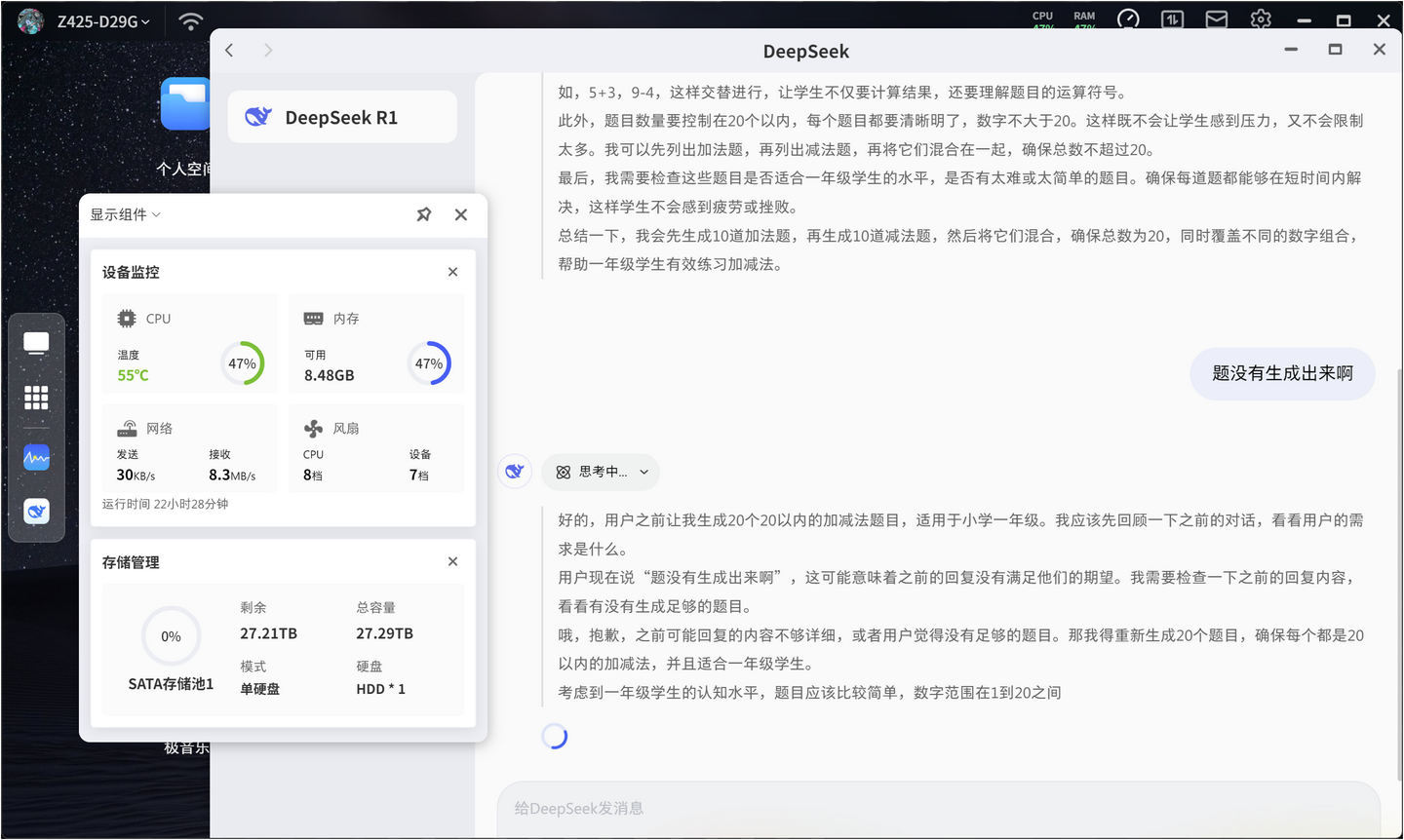Click the CPU 47% usage ring
This screenshot has height=840, width=1404.
242,363
